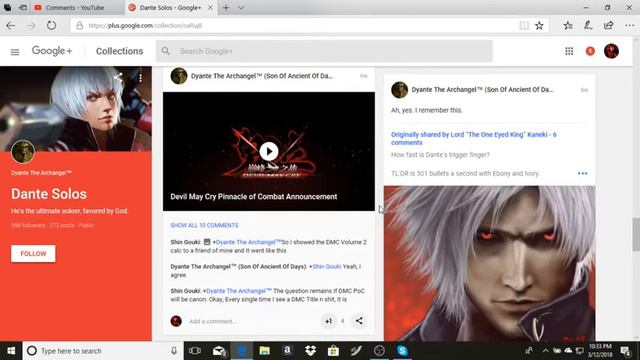Viewport: 640px width, 360px height.
Task: Open Dropbox from taskbar
Action: 310,351
